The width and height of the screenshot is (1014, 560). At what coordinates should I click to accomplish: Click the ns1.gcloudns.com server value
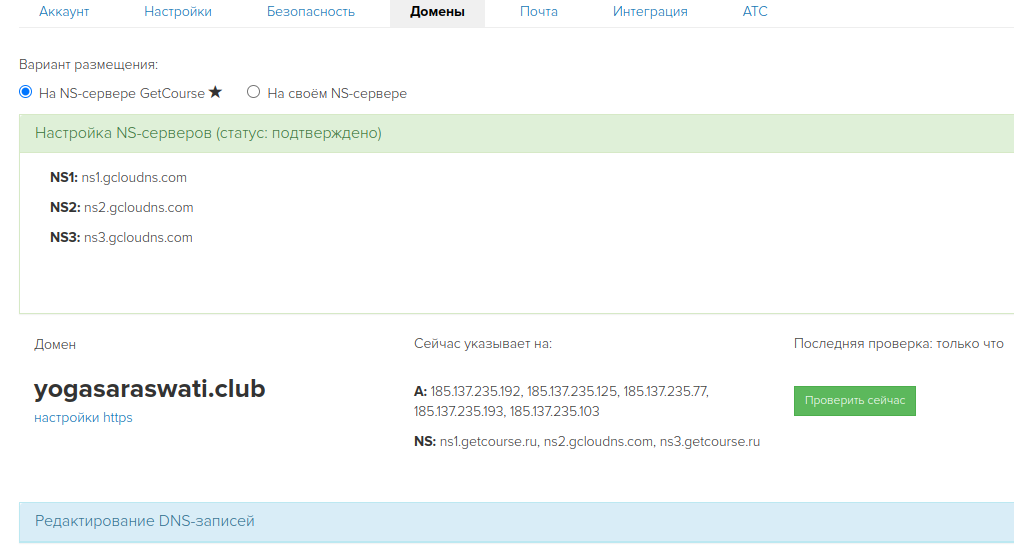[134, 178]
